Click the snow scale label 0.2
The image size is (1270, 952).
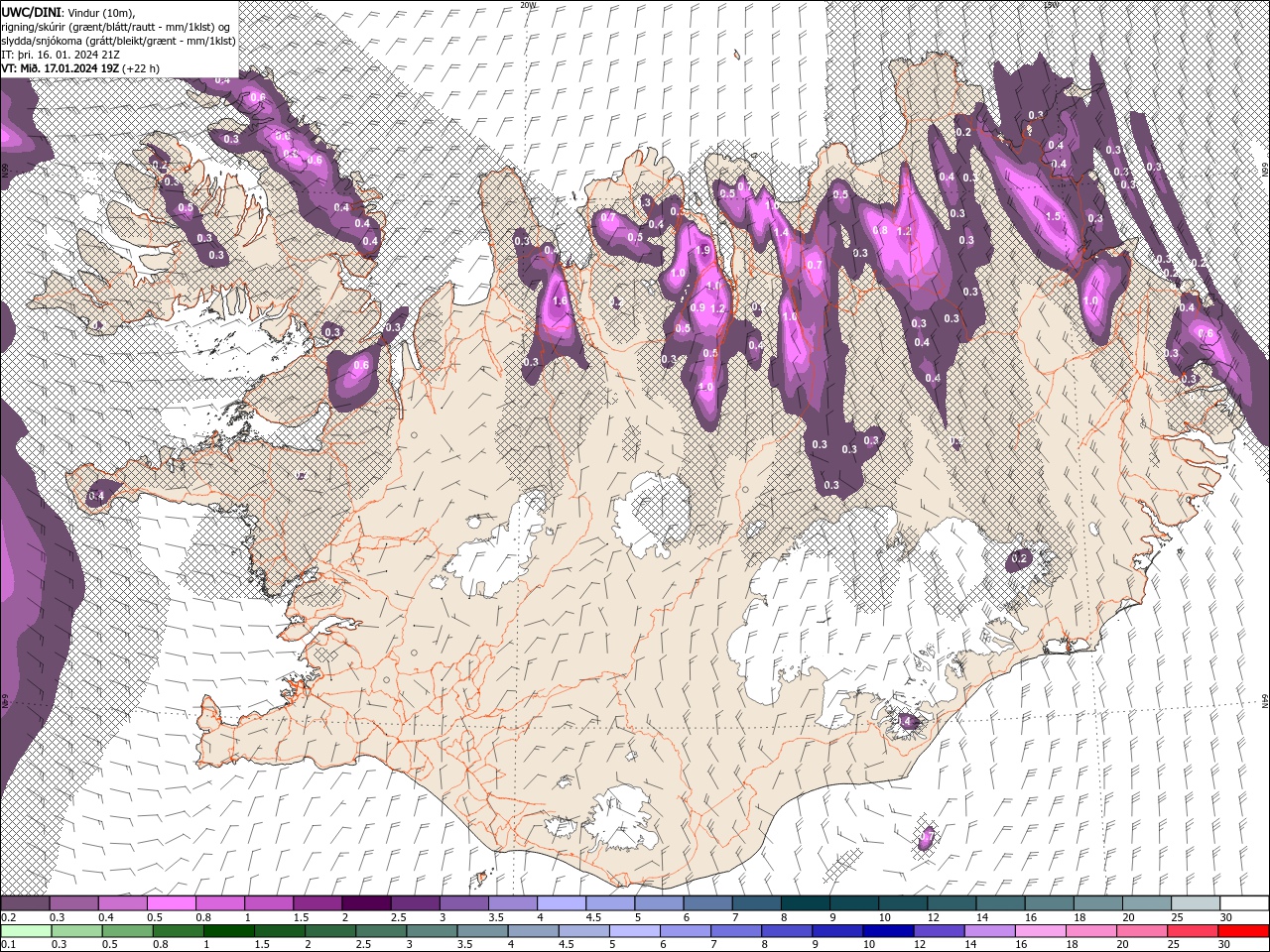tap(7, 917)
